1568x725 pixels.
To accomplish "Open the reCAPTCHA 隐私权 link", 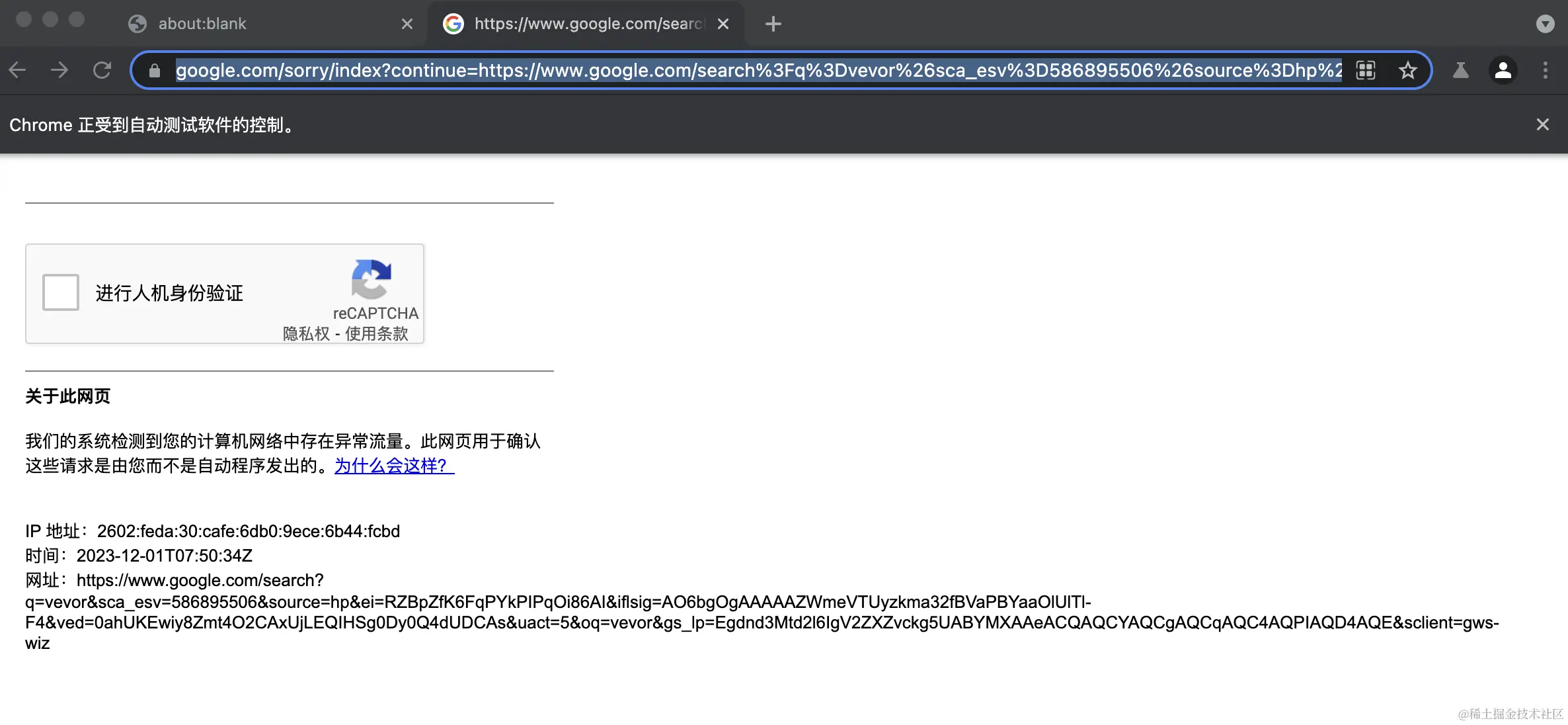I will [306, 333].
